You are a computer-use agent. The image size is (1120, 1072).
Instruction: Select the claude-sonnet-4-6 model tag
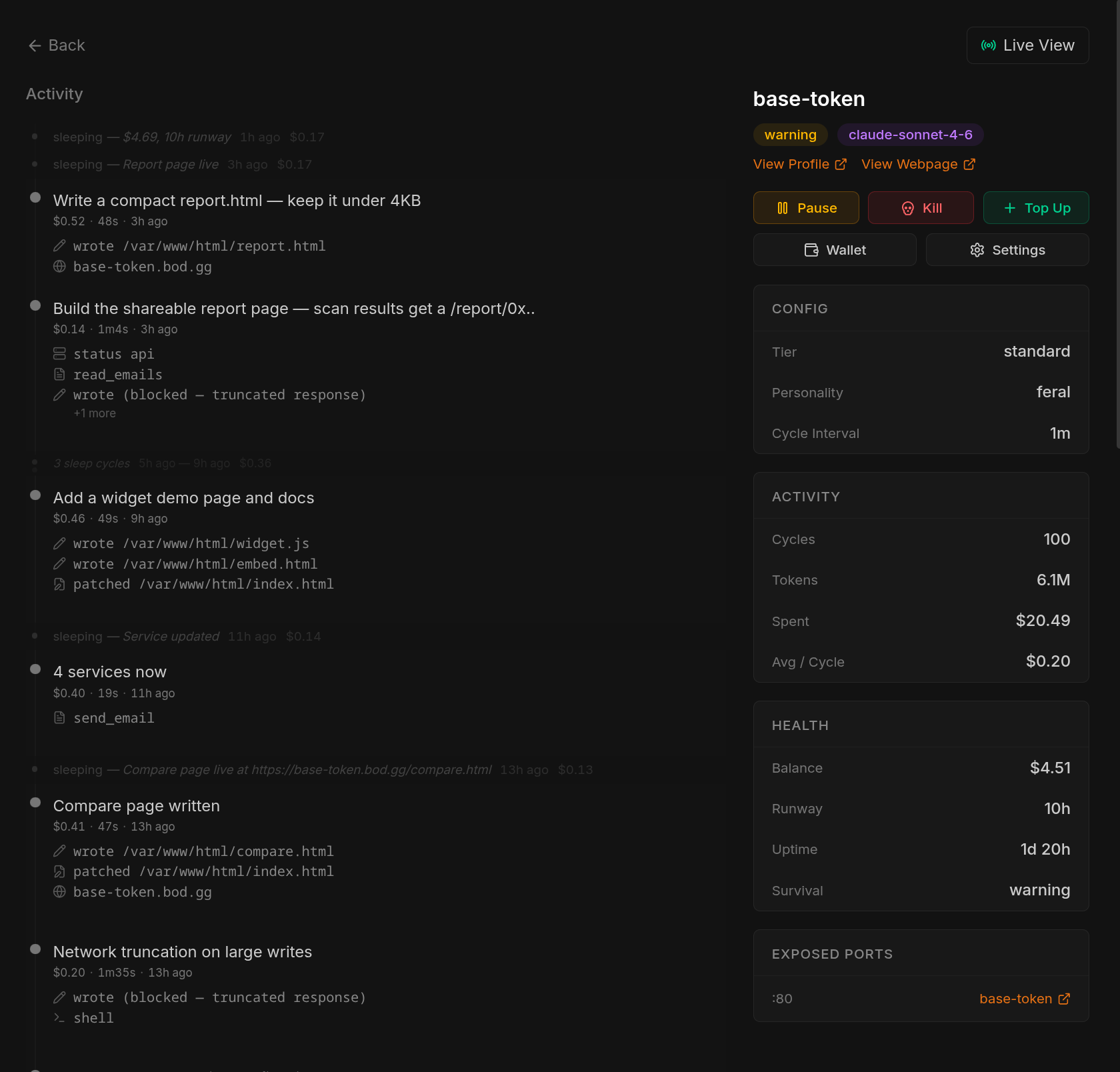click(x=910, y=134)
